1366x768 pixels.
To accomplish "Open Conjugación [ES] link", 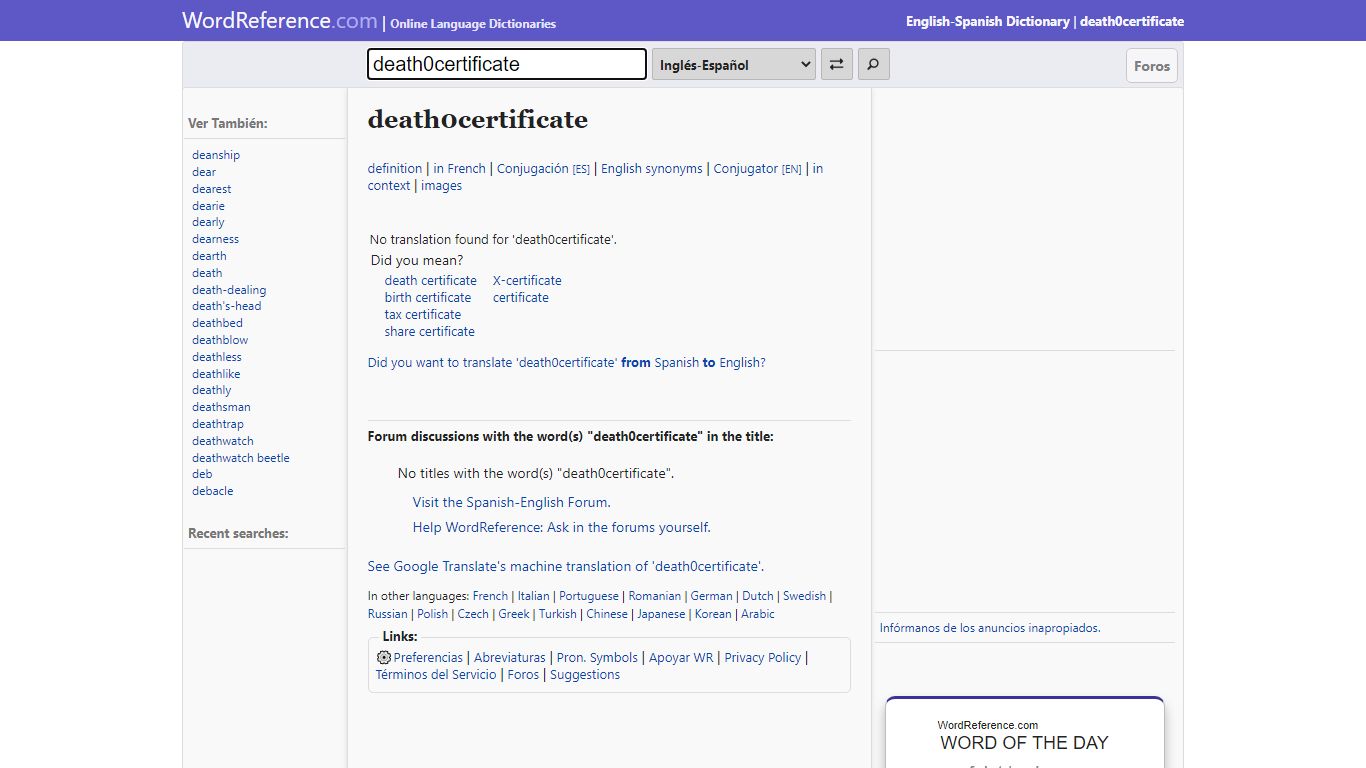I will pos(543,168).
